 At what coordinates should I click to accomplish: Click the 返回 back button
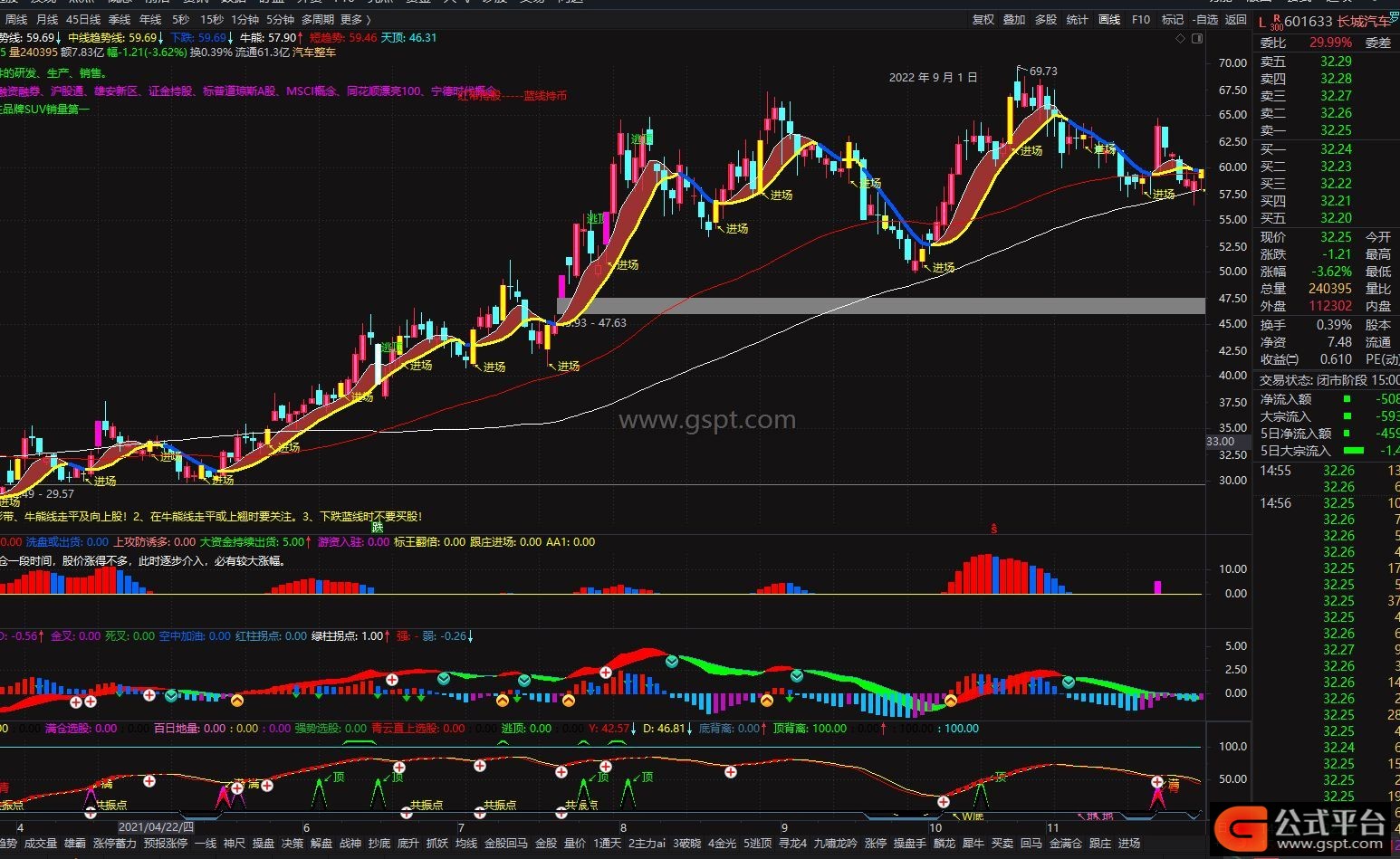click(x=1236, y=19)
